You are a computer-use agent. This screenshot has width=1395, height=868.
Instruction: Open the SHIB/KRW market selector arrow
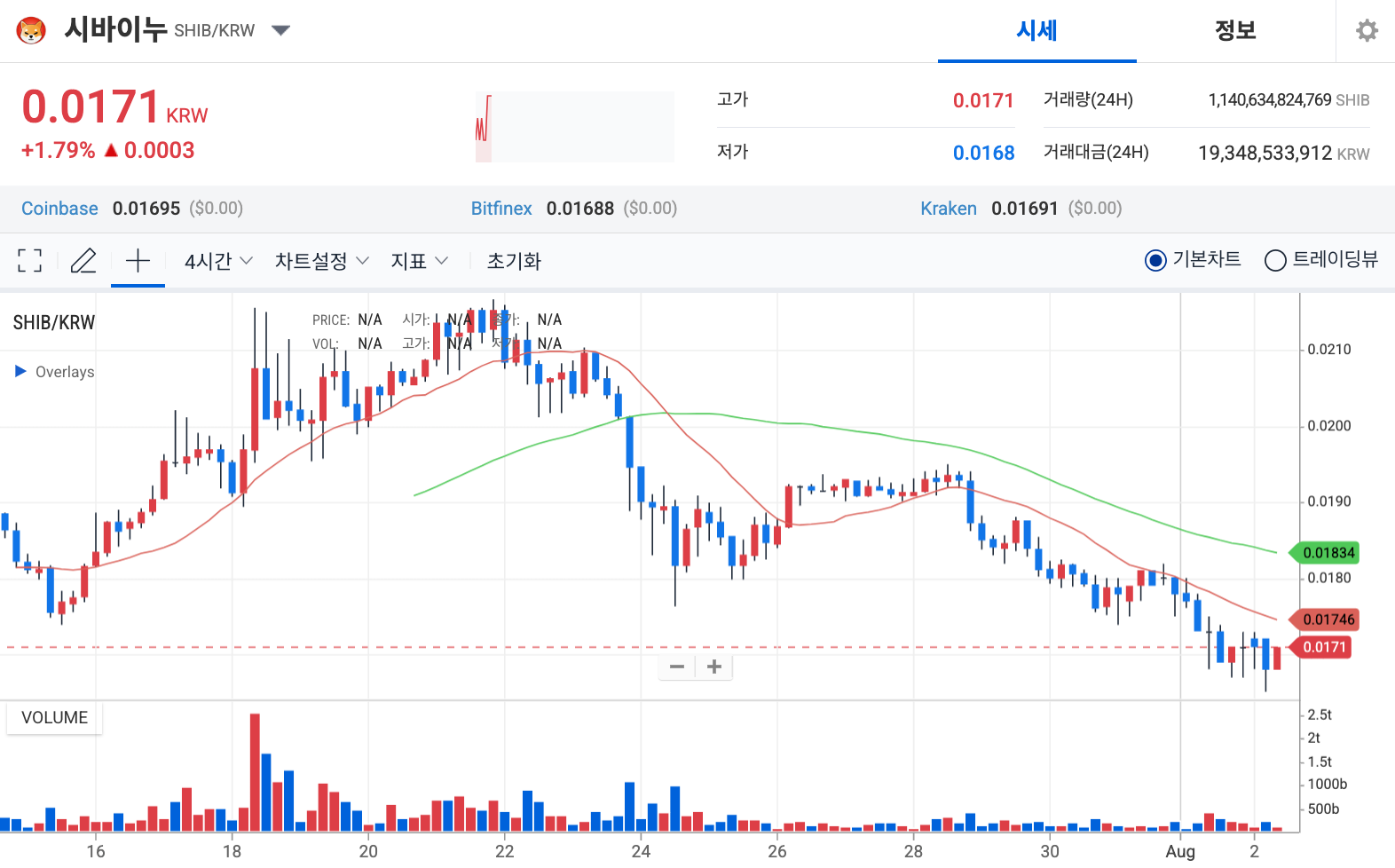click(280, 31)
